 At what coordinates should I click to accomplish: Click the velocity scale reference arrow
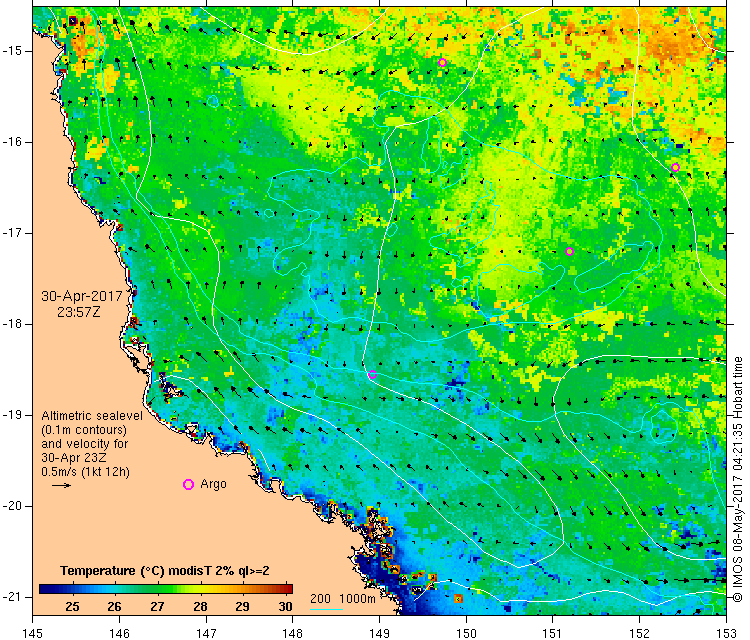coord(61,486)
